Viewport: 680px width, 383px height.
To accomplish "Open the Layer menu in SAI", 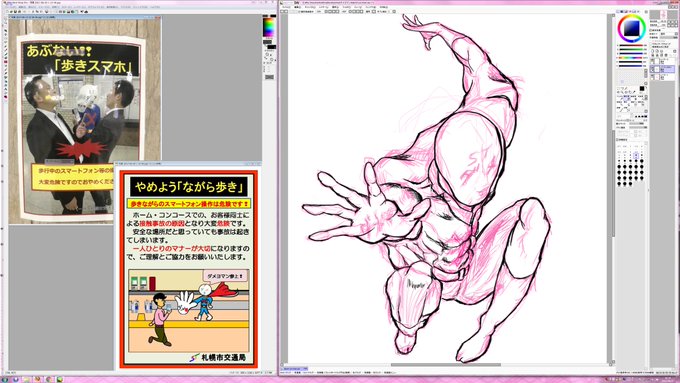I will (x=324, y=7).
